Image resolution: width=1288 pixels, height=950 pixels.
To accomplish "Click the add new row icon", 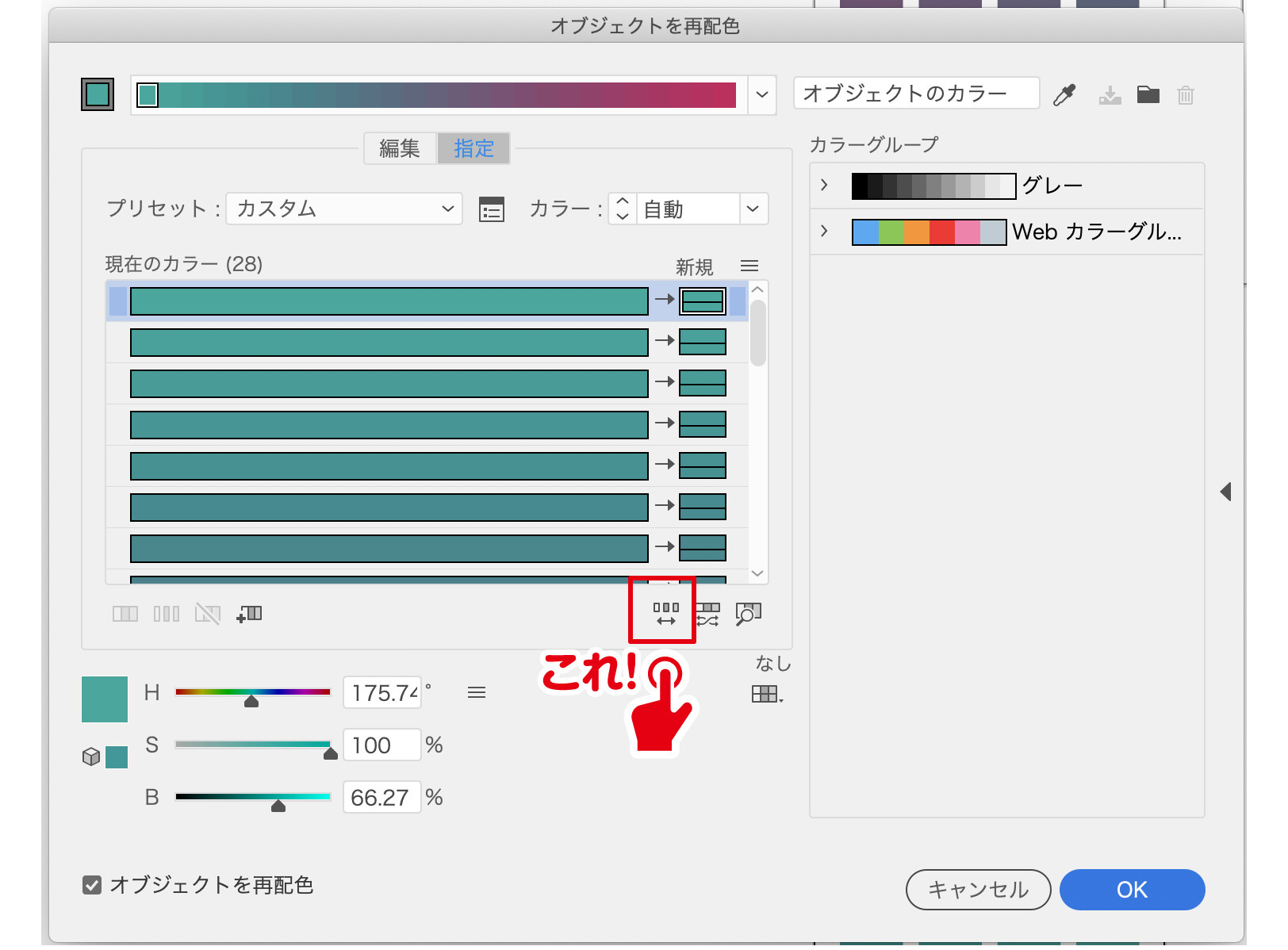I will [x=249, y=614].
